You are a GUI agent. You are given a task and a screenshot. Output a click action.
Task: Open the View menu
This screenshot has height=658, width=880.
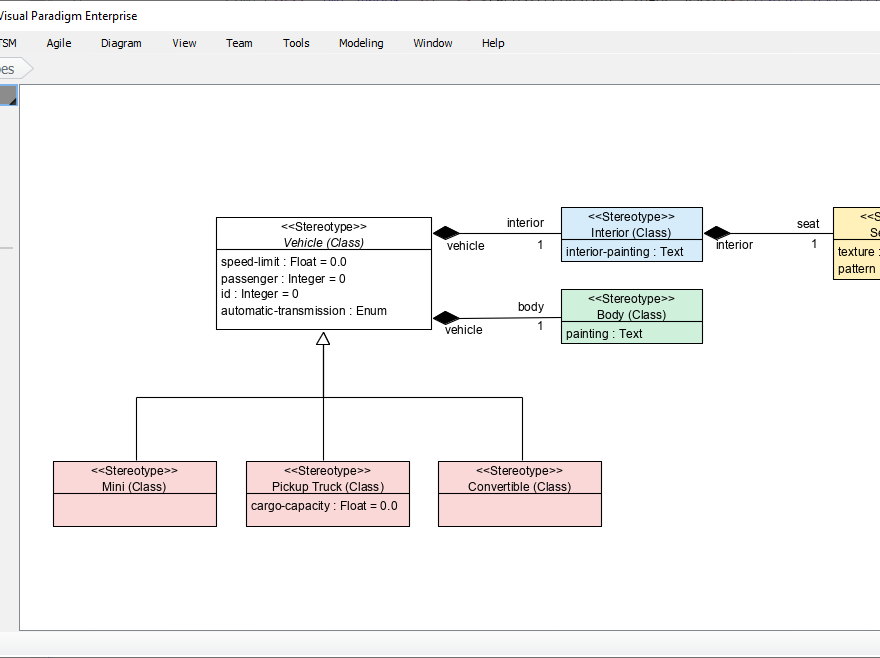click(x=184, y=43)
